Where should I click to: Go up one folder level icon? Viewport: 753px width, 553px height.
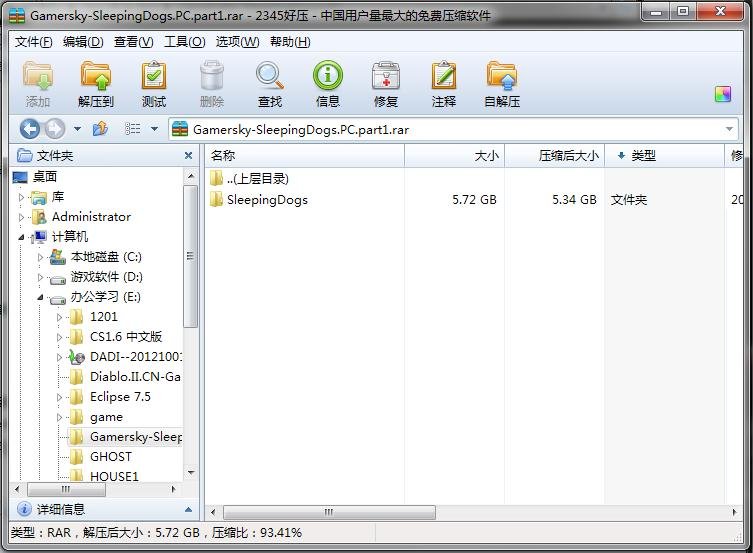[100, 129]
